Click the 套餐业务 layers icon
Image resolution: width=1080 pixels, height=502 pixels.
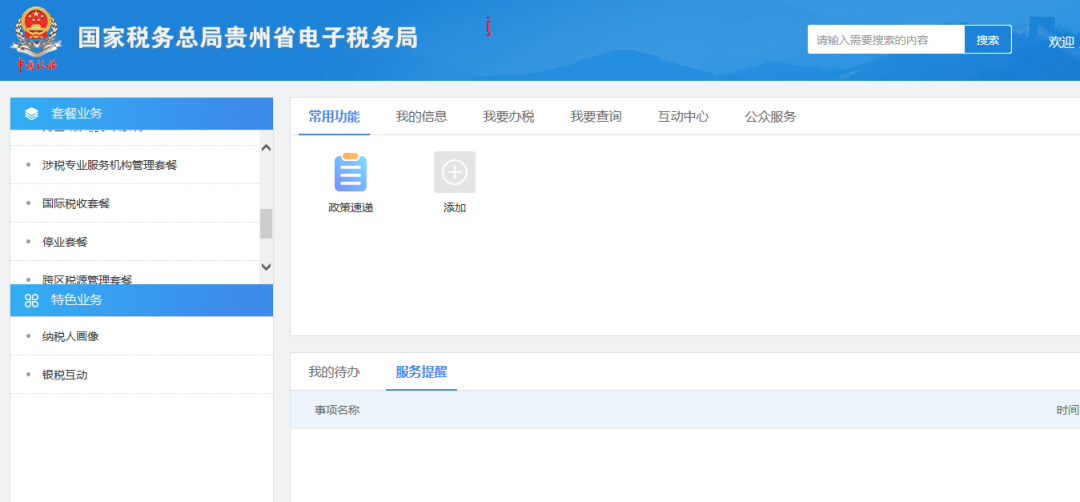click(32, 114)
